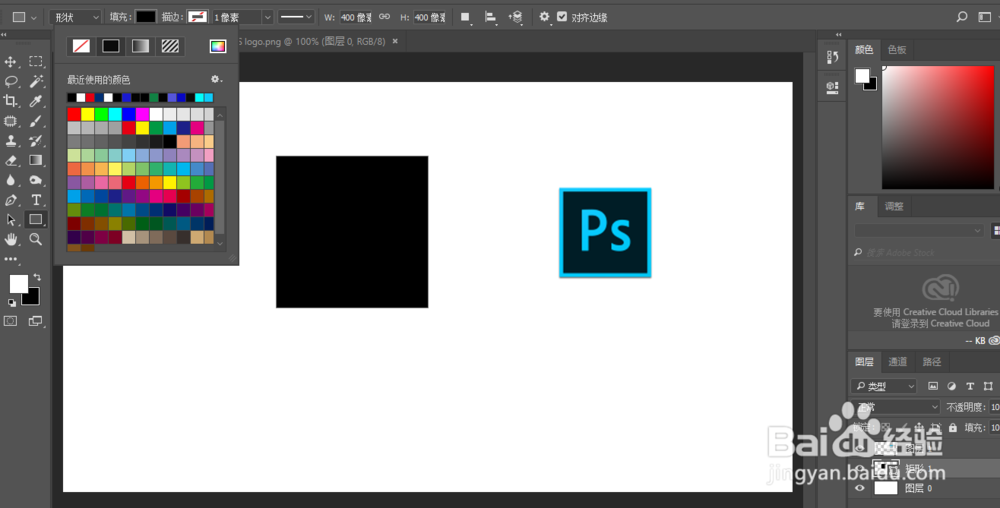Filter layers by type layers
The image size is (1000, 508).
point(970,386)
